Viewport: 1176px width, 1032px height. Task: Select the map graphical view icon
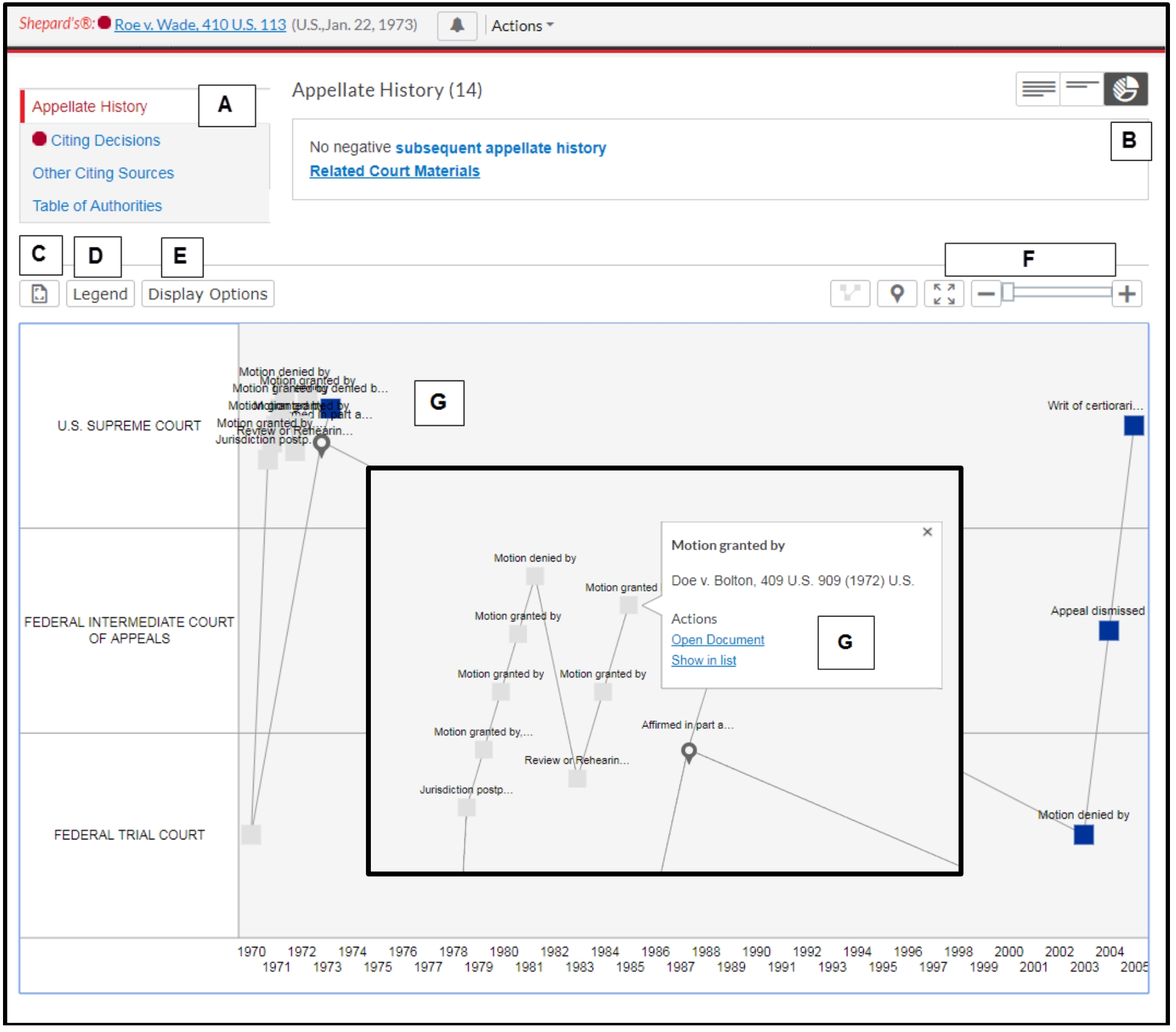(x=1125, y=89)
